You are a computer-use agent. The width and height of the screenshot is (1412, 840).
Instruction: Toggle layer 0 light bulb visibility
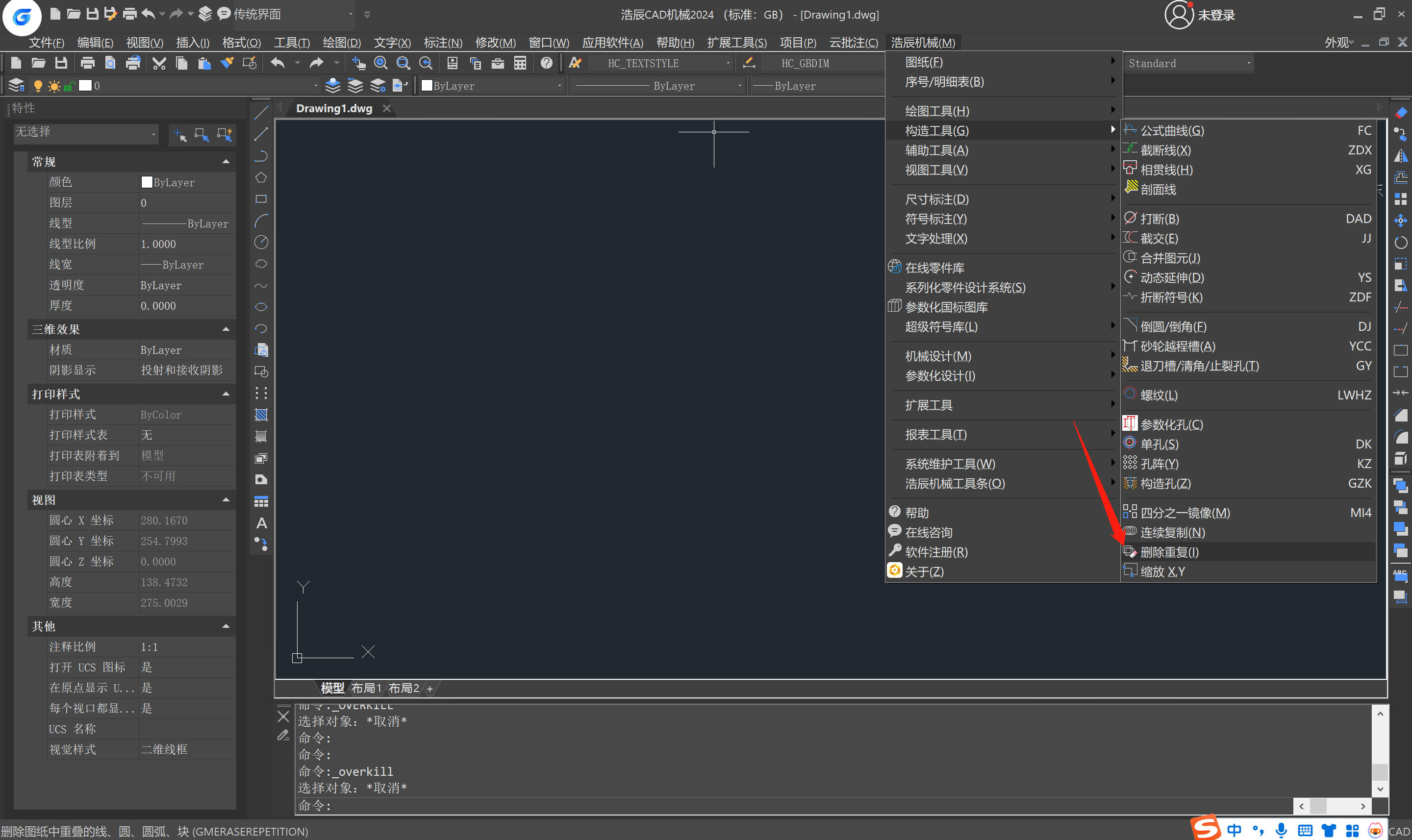38,86
